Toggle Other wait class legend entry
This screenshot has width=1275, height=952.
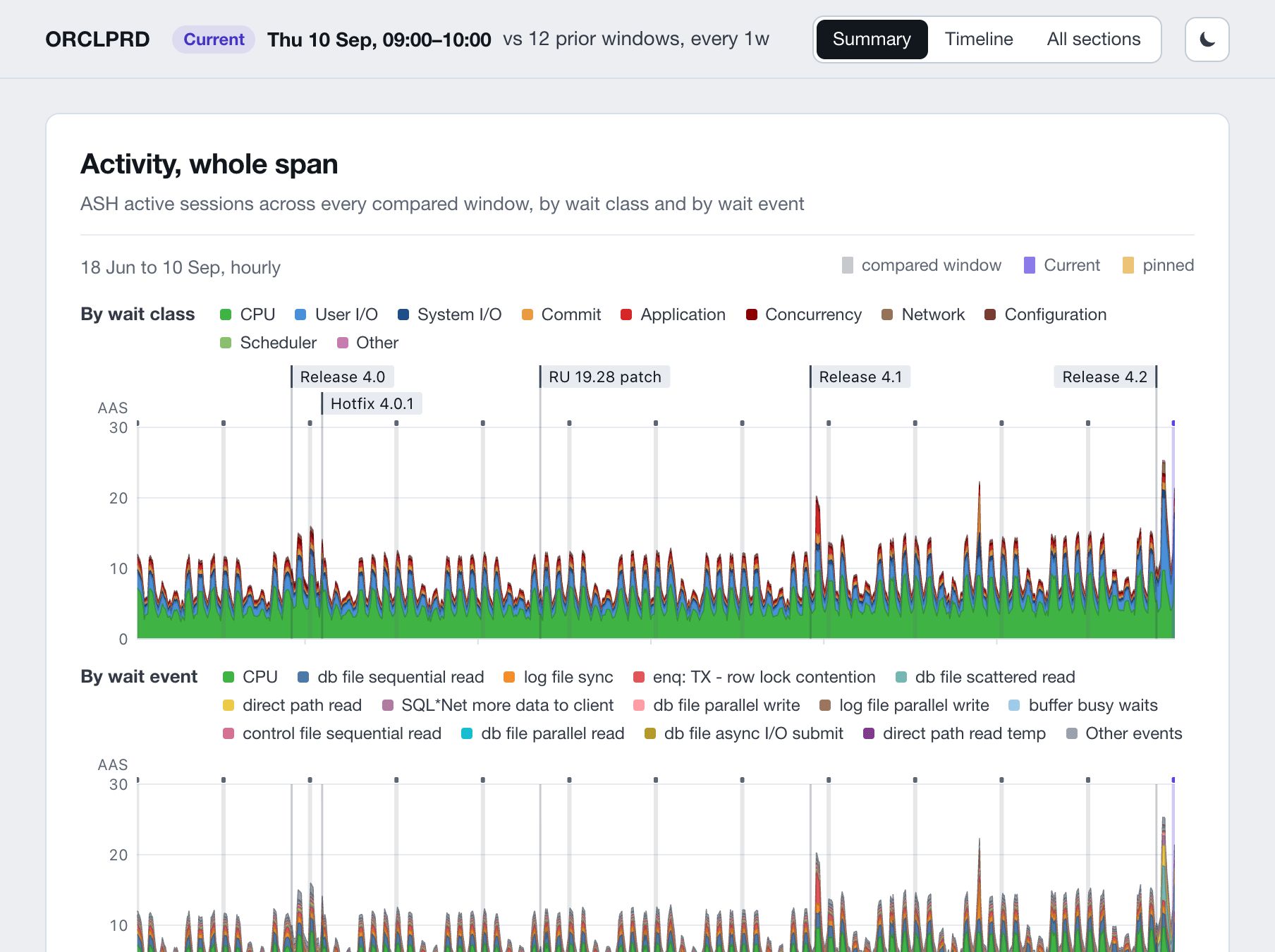point(367,343)
